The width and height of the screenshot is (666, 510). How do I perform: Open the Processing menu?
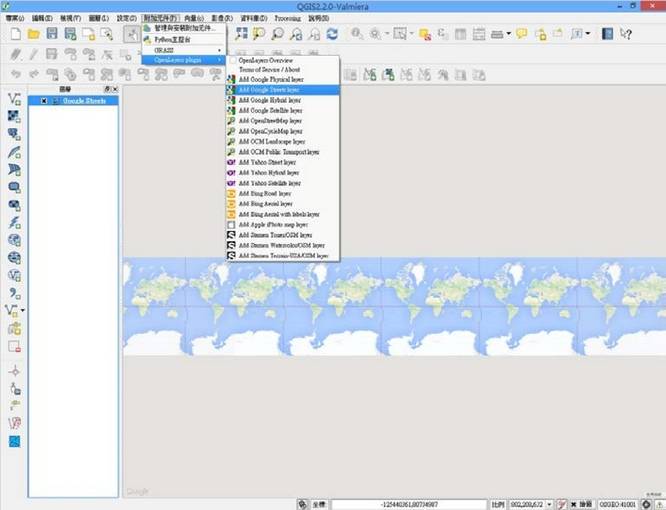[288, 18]
